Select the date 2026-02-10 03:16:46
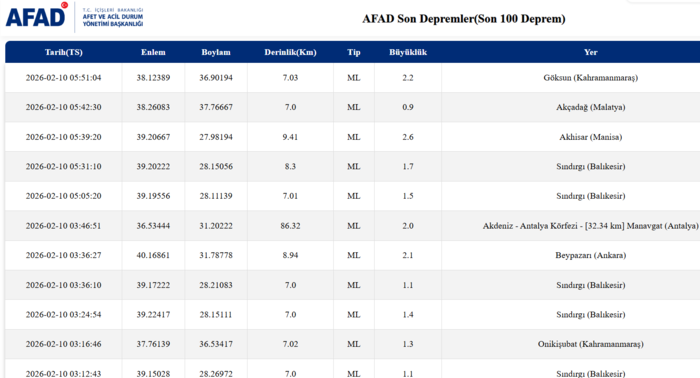 pyautogui.click(x=63, y=344)
